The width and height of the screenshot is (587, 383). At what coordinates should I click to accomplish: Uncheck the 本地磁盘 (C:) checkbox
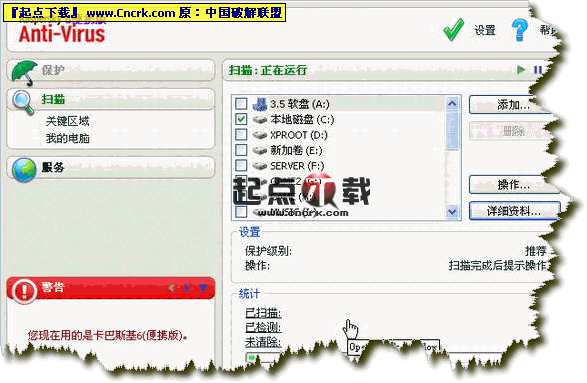[241, 119]
